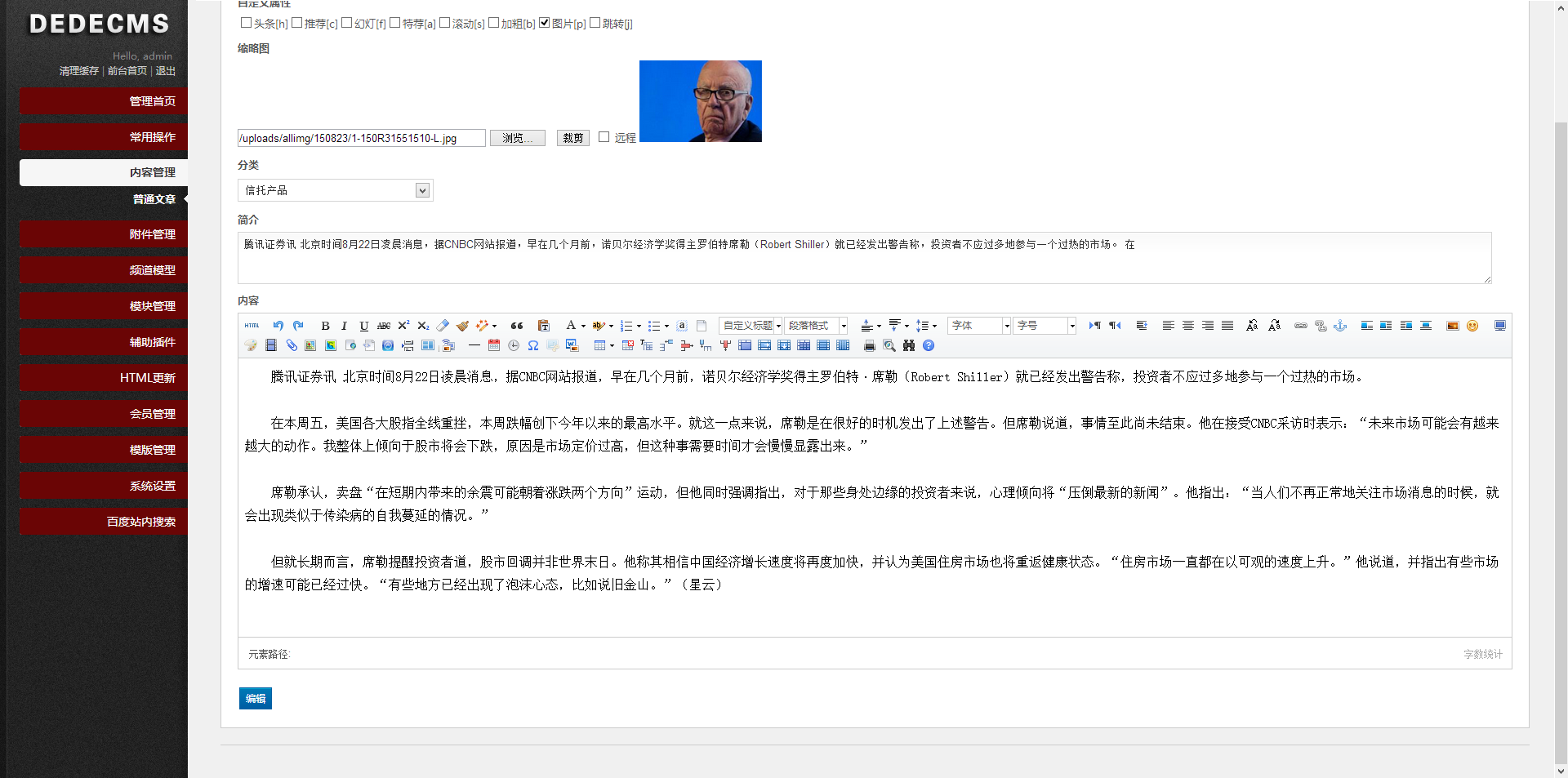Open 管理首页 in the sidebar
Screen dimensions: 1568x778
pyautogui.click(x=104, y=101)
